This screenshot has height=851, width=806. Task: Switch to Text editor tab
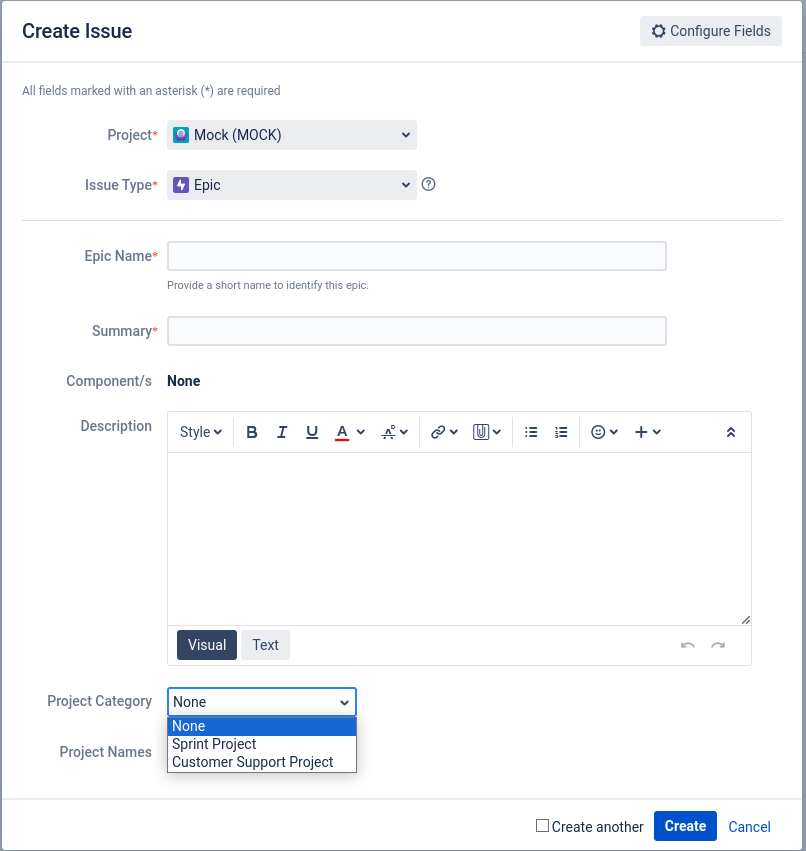coord(265,645)
